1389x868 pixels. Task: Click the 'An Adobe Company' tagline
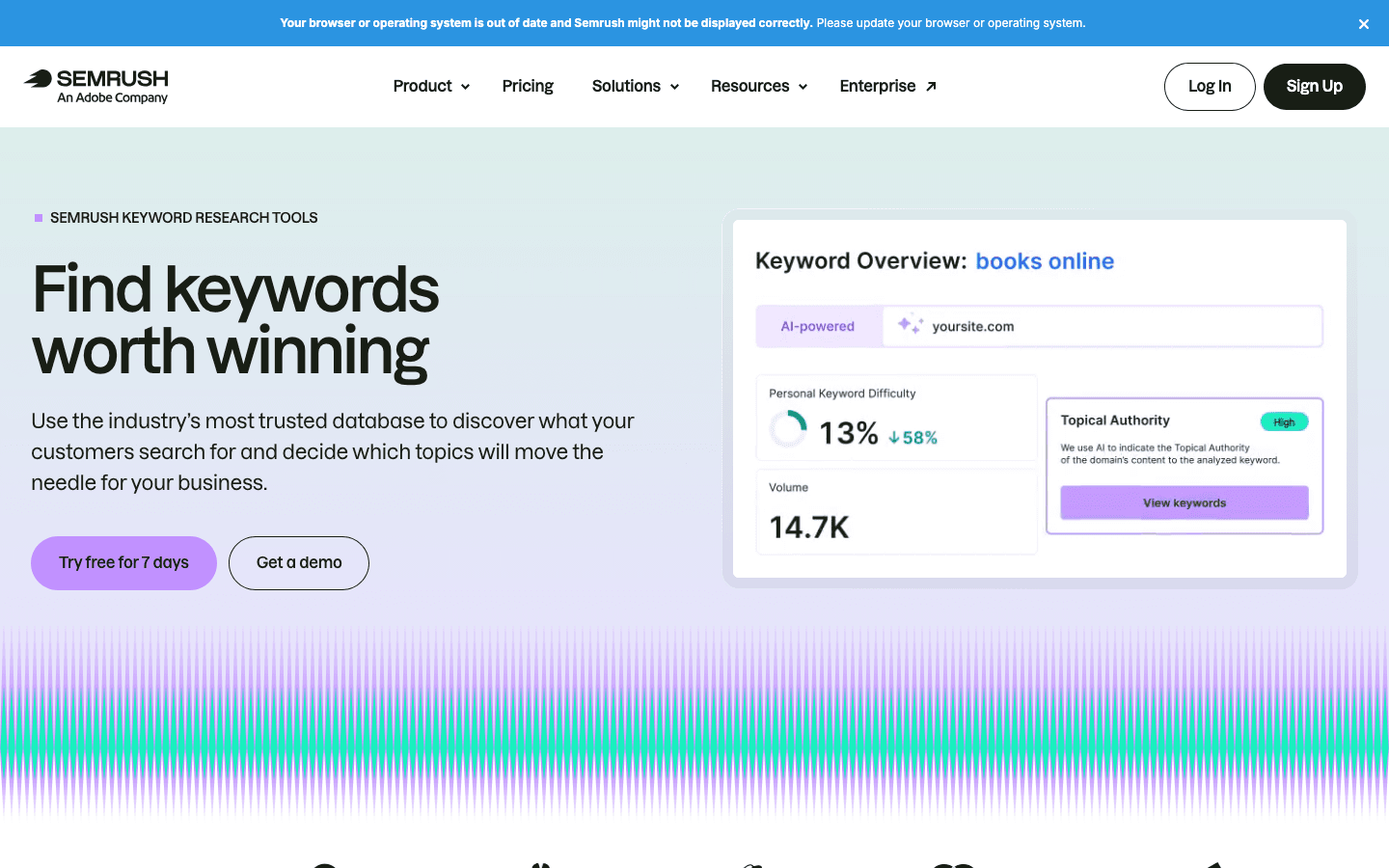(112, 97)
